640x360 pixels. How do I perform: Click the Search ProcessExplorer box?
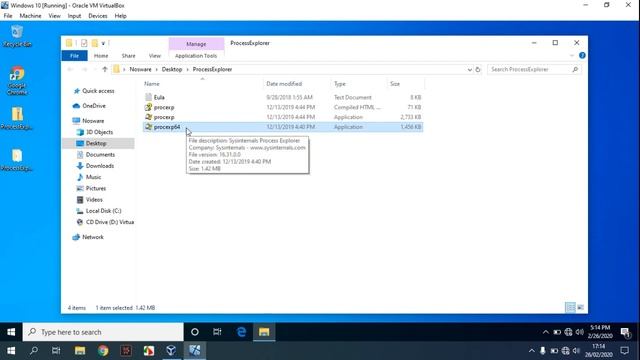534,69
